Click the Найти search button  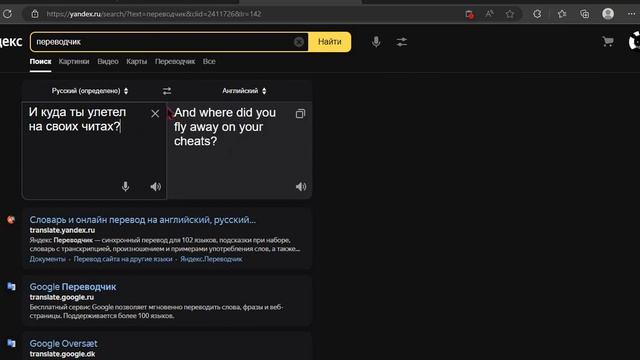[329, 42]
